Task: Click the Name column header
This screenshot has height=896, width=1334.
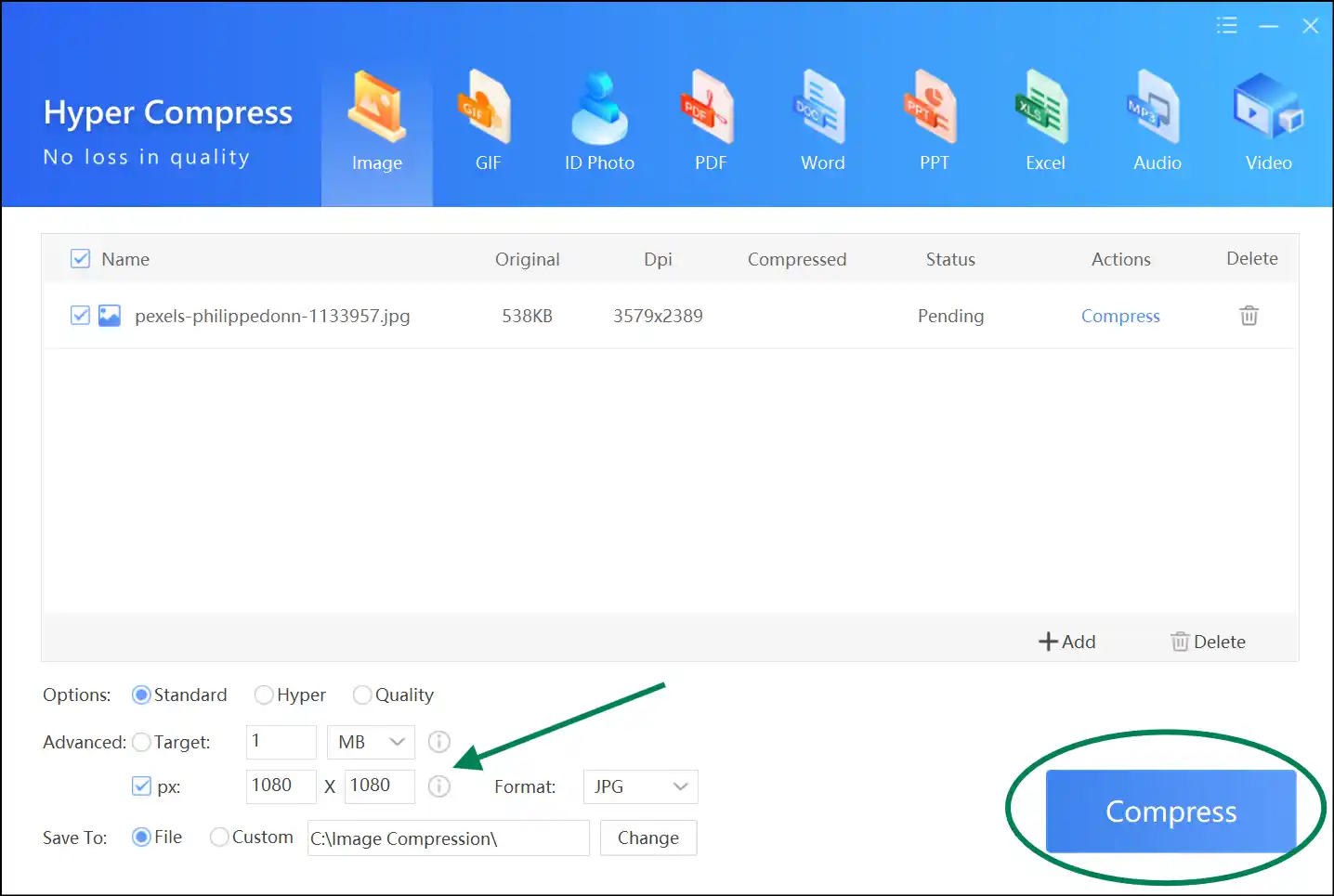Action: [x=125, y=259]
